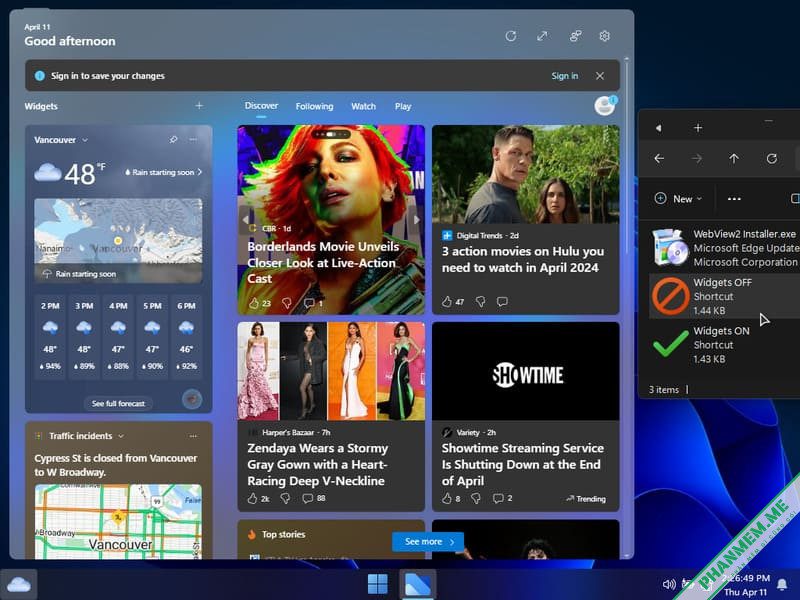The height and width of the screenshot is (600, 800).
Task: Open Showtime Streaming Service article
Action: (522, 464)
